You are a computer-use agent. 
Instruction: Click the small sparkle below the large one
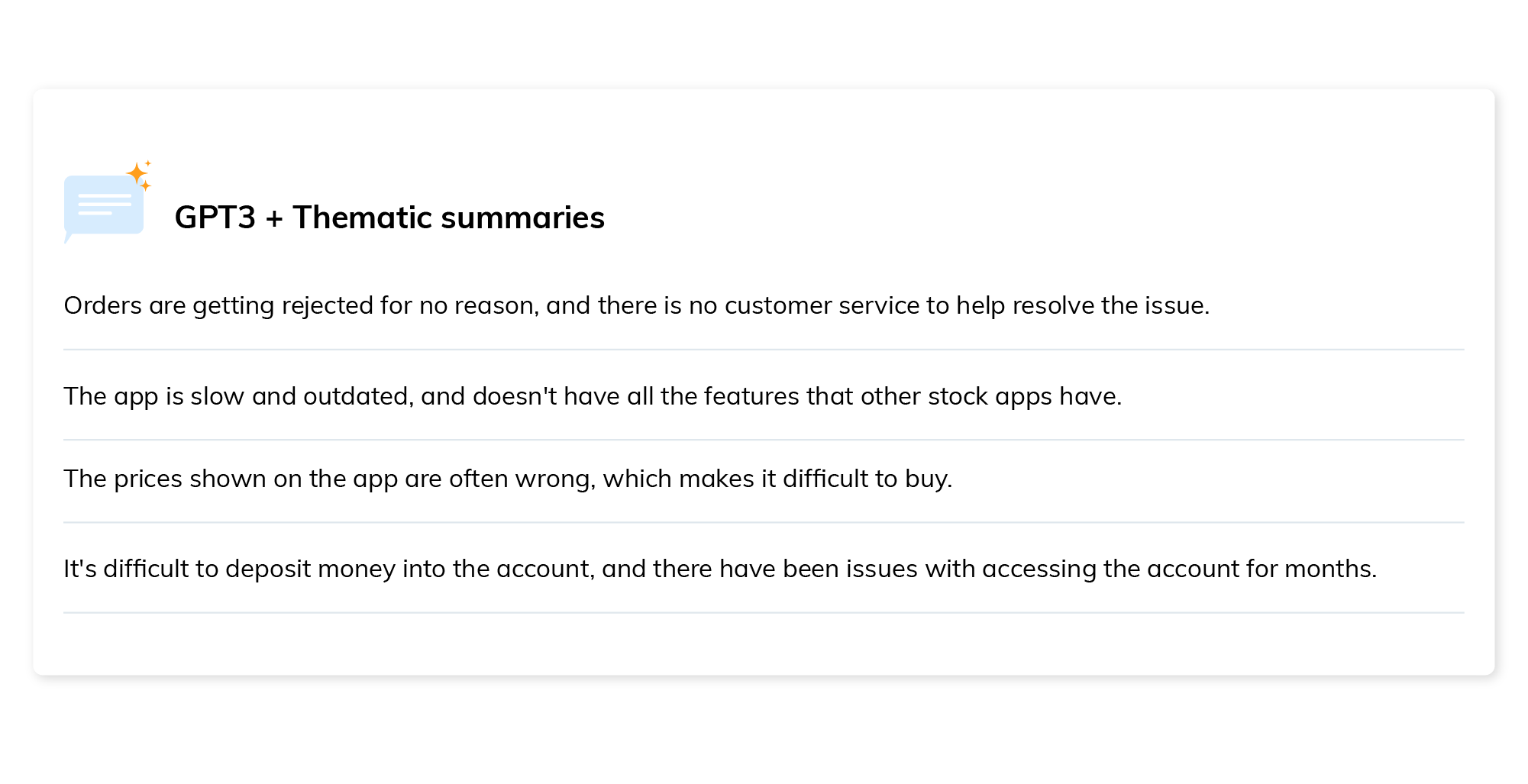146,186
